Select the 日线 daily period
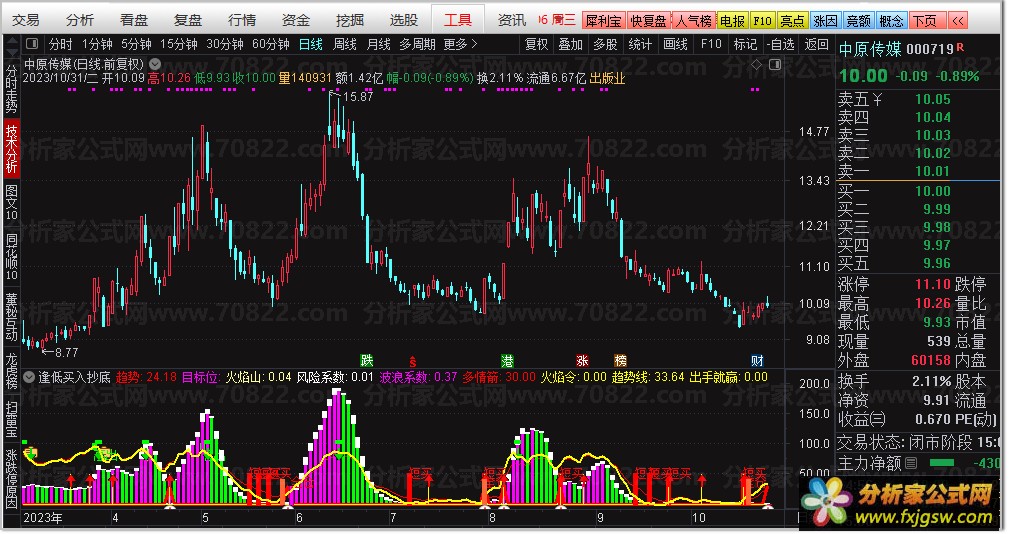The height and width of the screenshot is (534, 1009). (311, 44)
